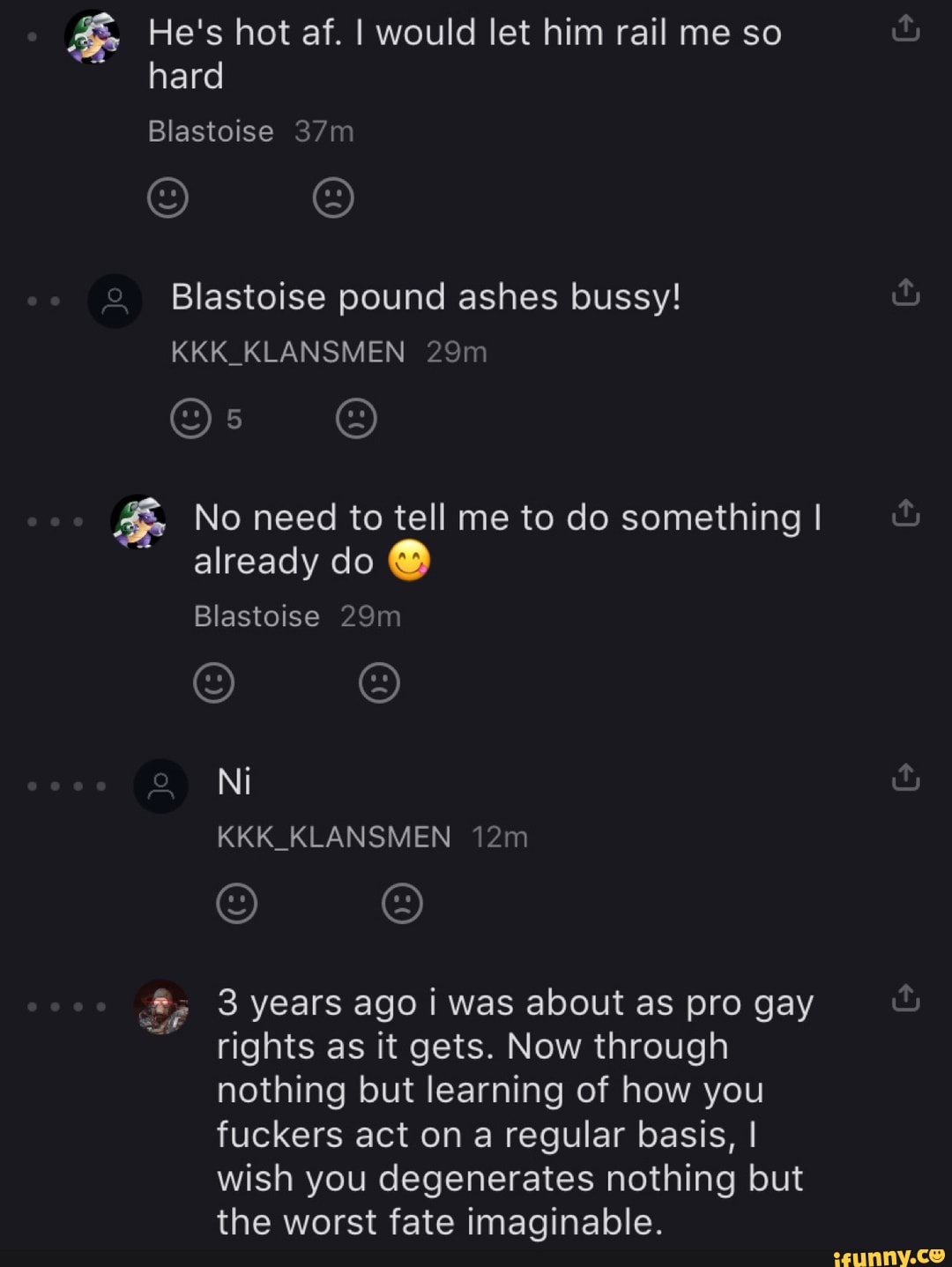The width and height of the screenshot is (952, 1267).
Task: Open the Blastoise username on the 29m reply
Action: tap(257, 616)
